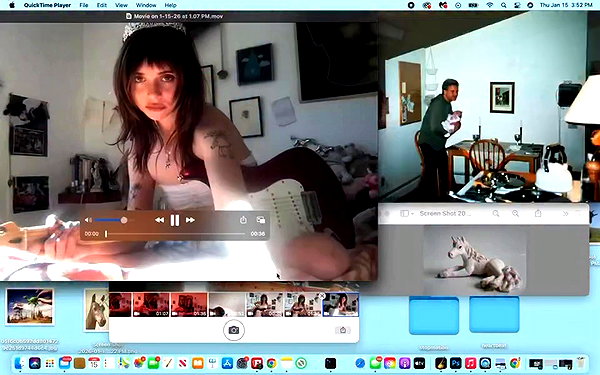Open the Edit menu
The width and height of the screenshot is (600, 375).
coord(102,5)
